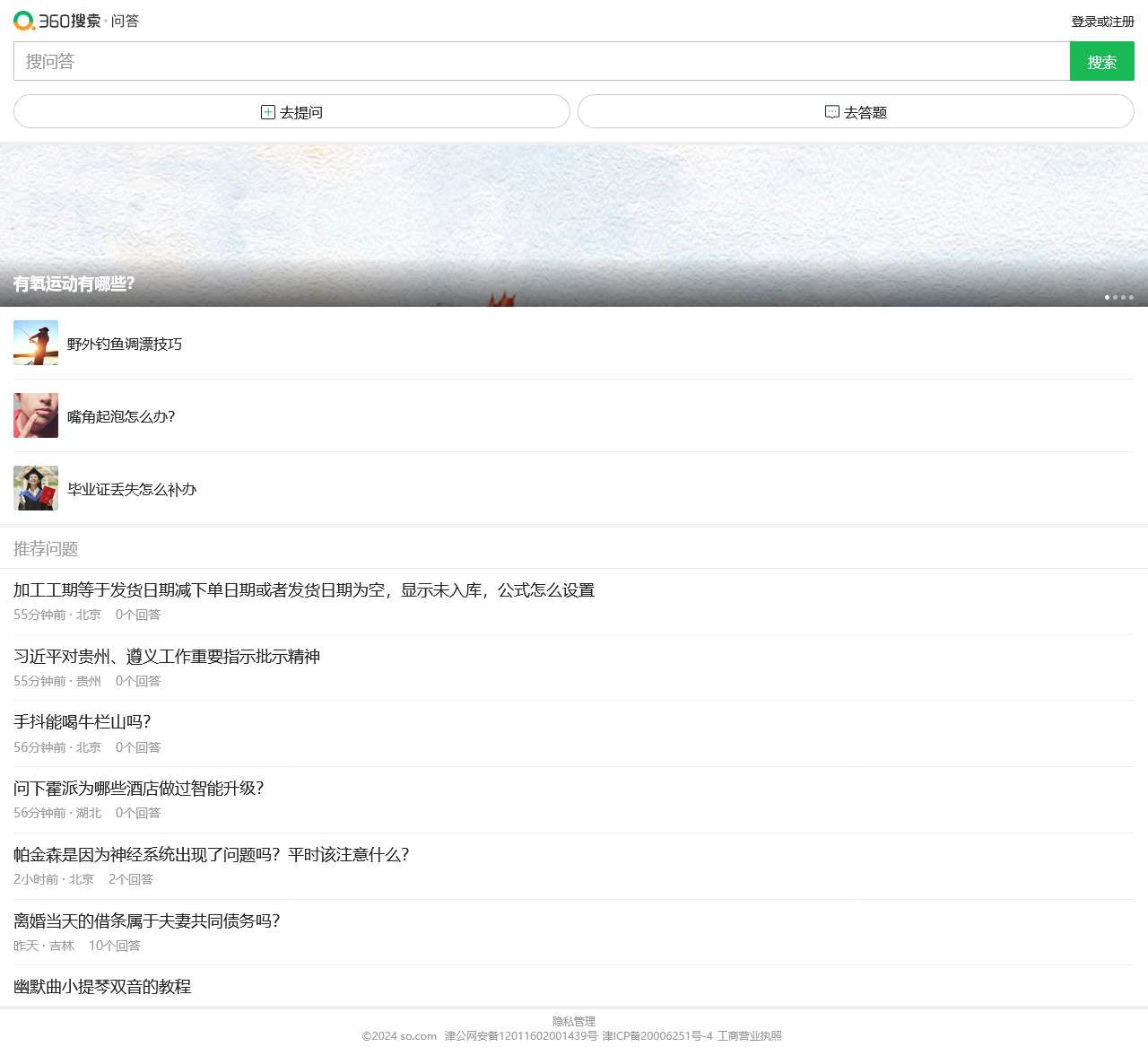Open the fishing thumbnail for 野外钓鱼调漂技巧
This screenshot has height=1047, width=1148.
[x=36, y=343]
